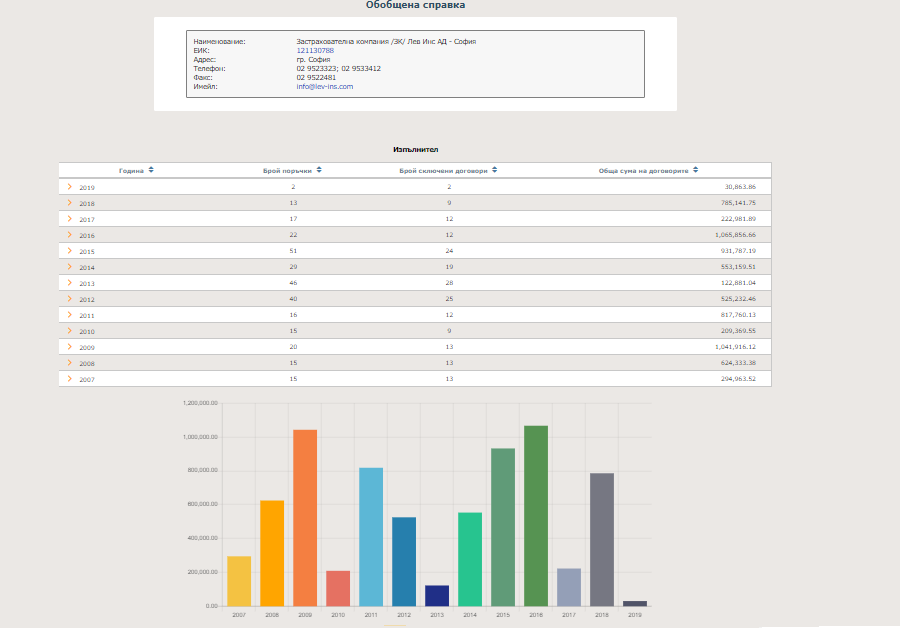Expand the 2016 row chevron
Image resolution: width=900 pixels, height=628 pixels.
(x=69, y=235)
